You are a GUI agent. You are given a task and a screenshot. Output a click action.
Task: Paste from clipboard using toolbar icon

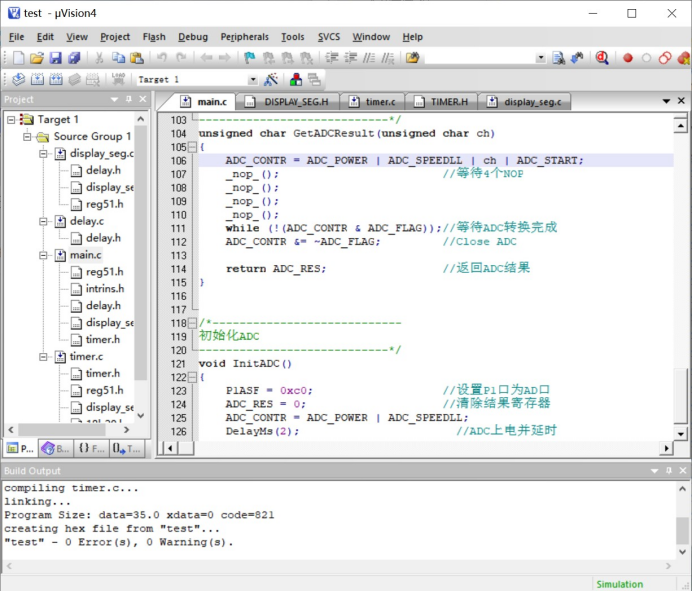[137, 58]
